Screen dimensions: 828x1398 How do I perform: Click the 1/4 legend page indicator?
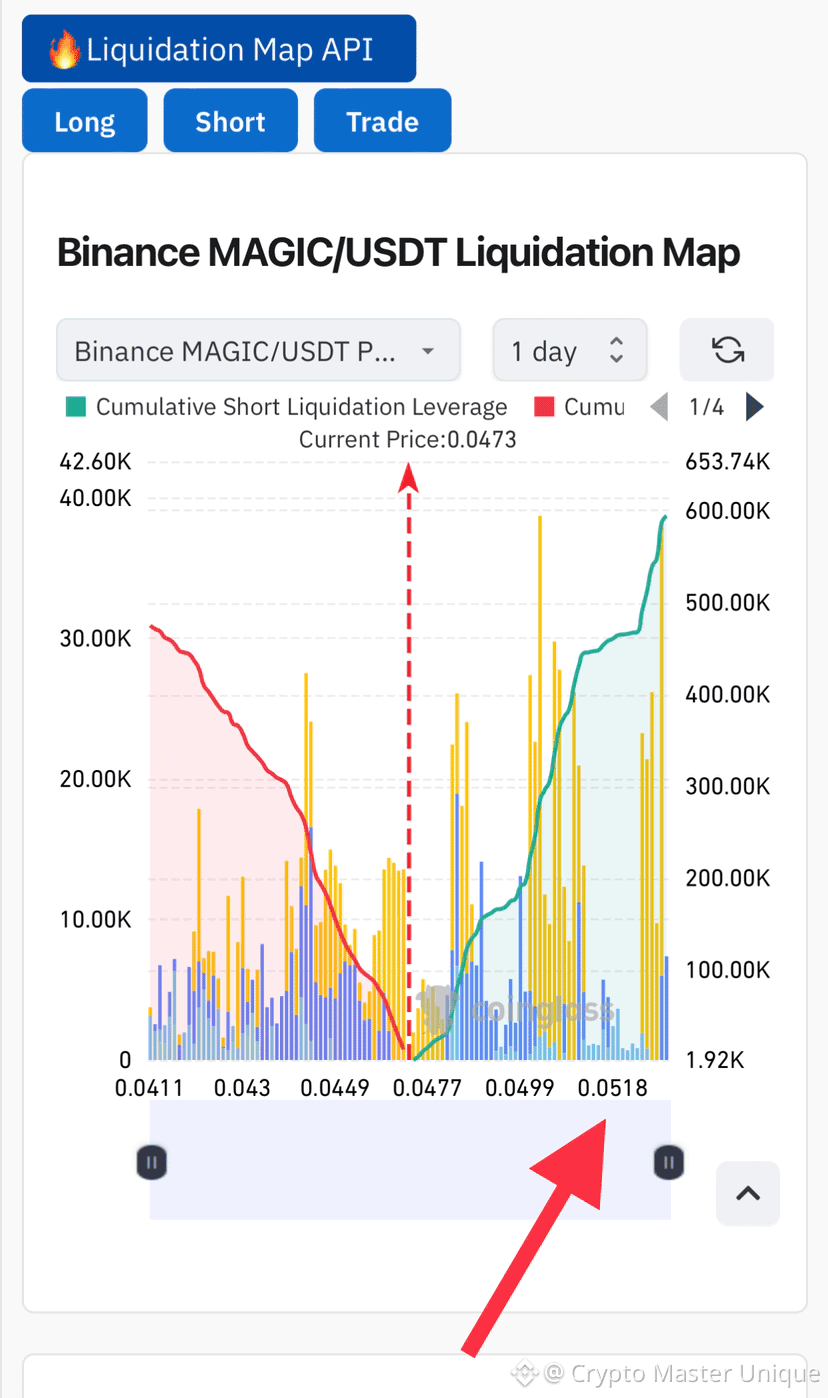(707, 407)
